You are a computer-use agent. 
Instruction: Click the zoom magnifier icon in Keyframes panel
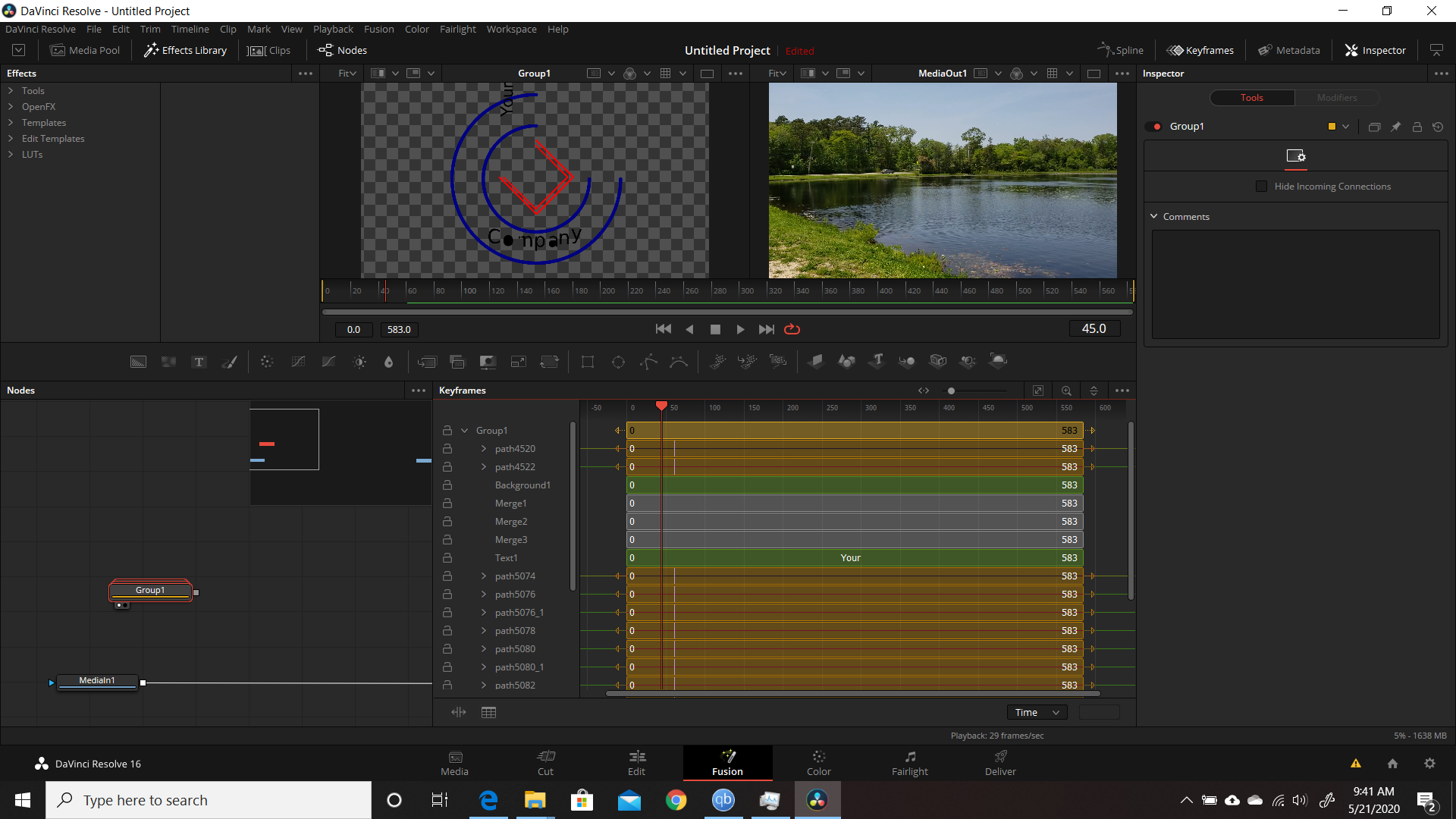point(1066,391)
